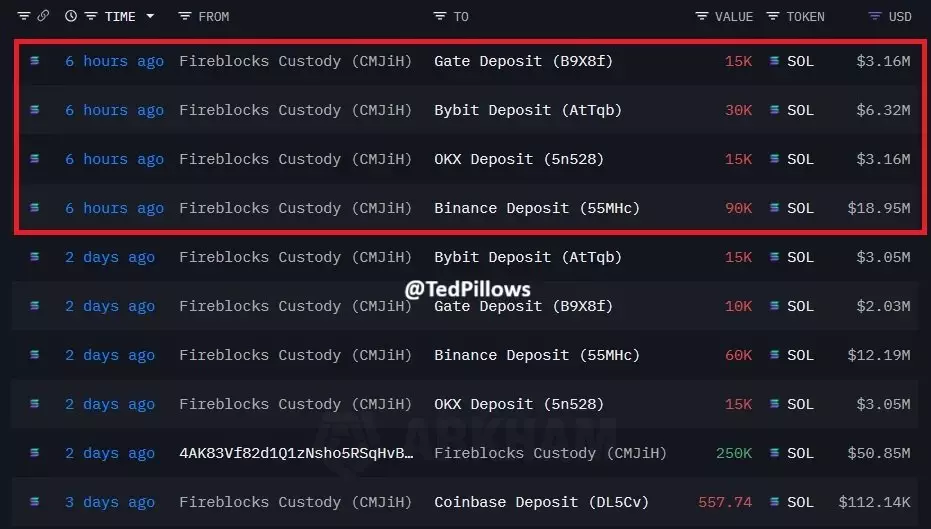Click the SOL token in the 250K row

click(799, 453)
